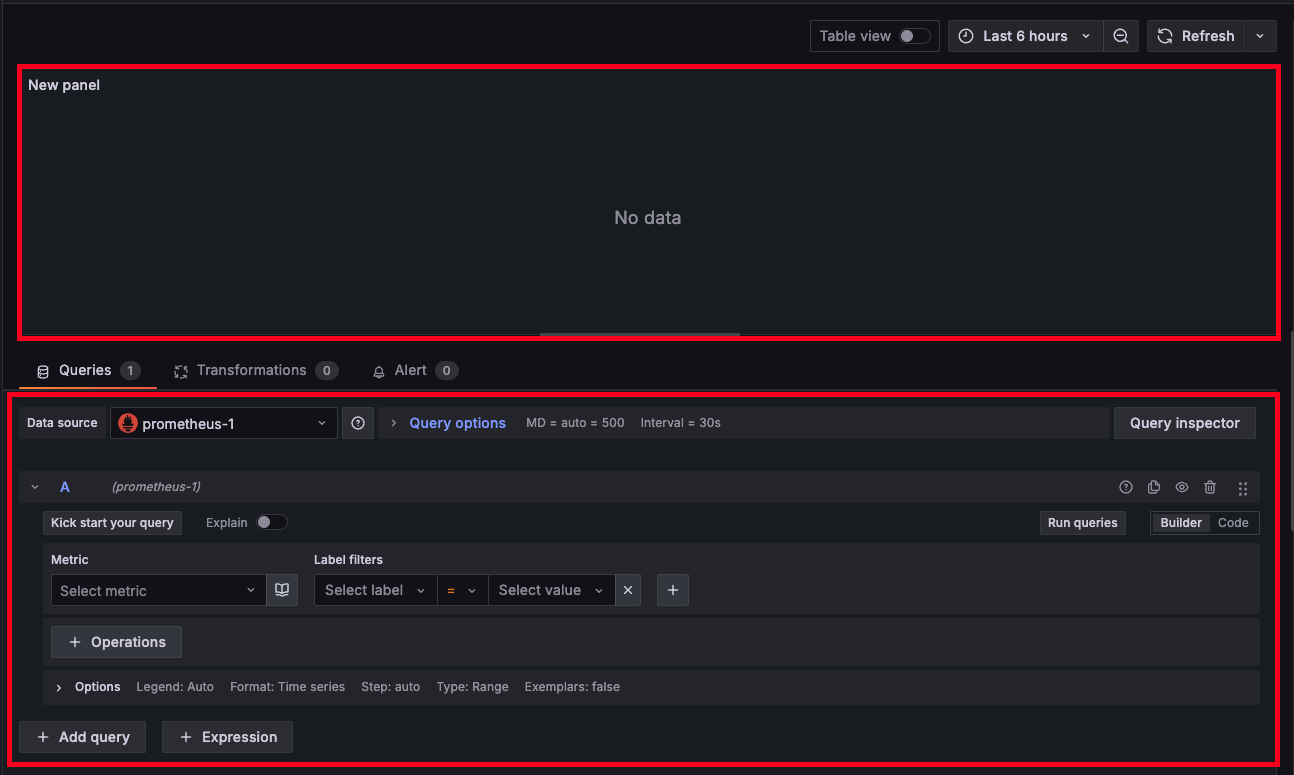Click the Refresh button
This screenshot has width=1294, height=775.
click(x=1195, y=36)
